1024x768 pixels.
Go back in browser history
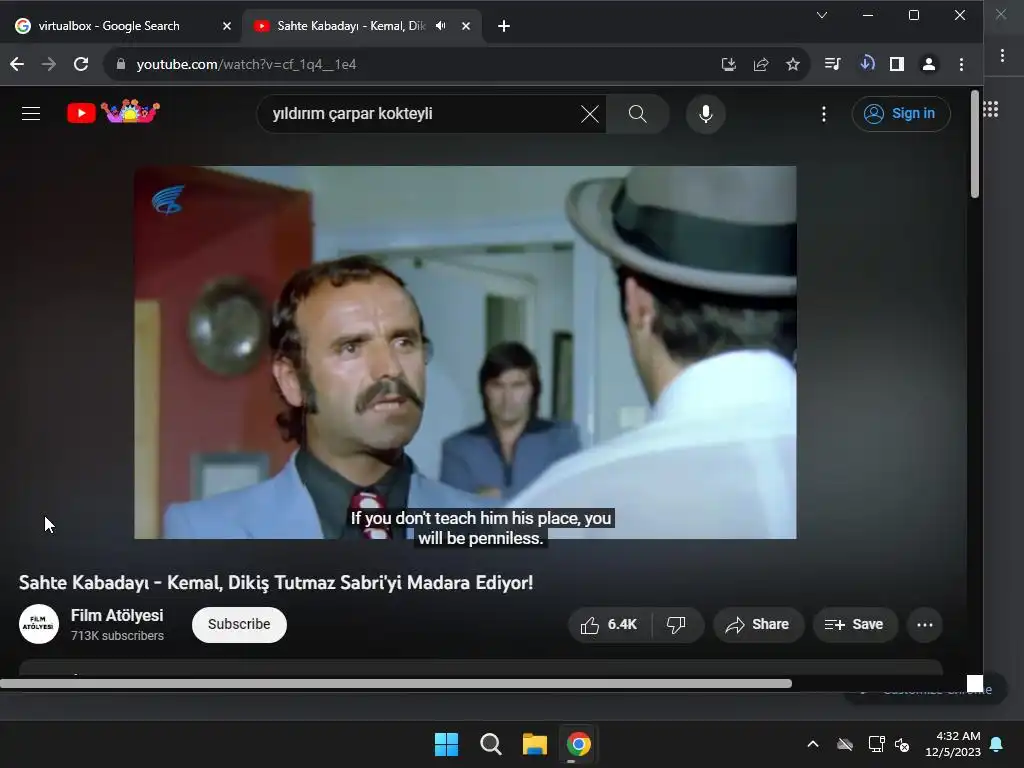17,64
